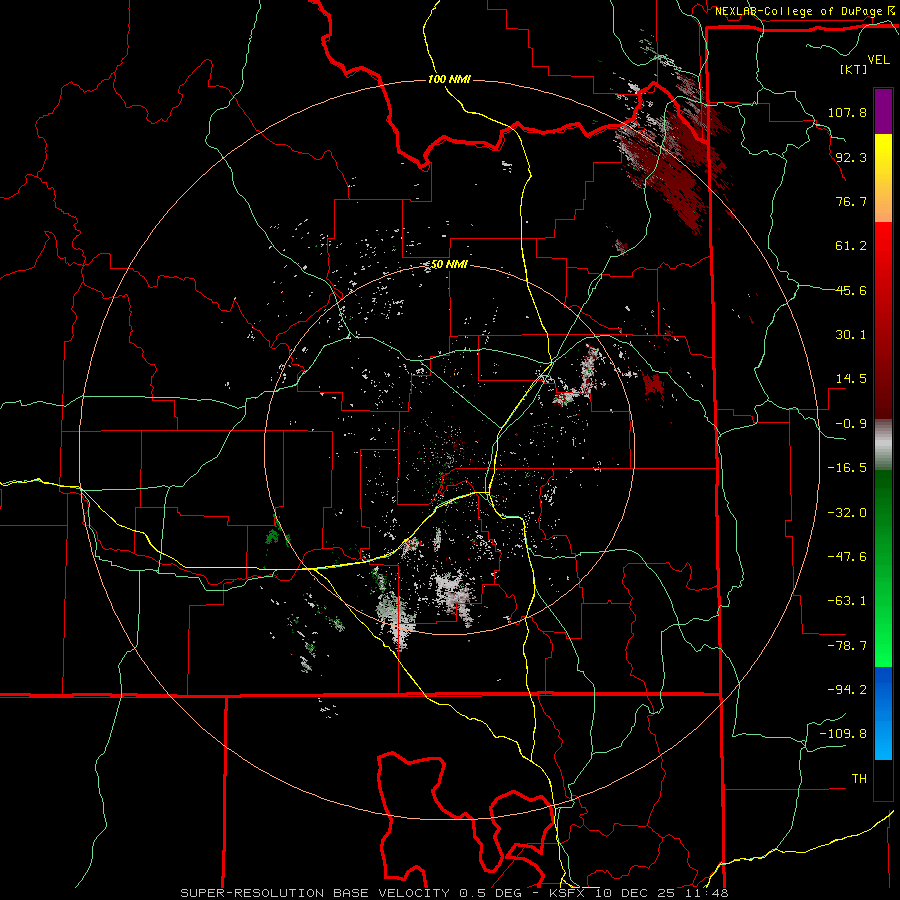Select the 61.2 legend value
This screenshot has height=900, width=900.
pyautogui.click(x=851, y=246)
